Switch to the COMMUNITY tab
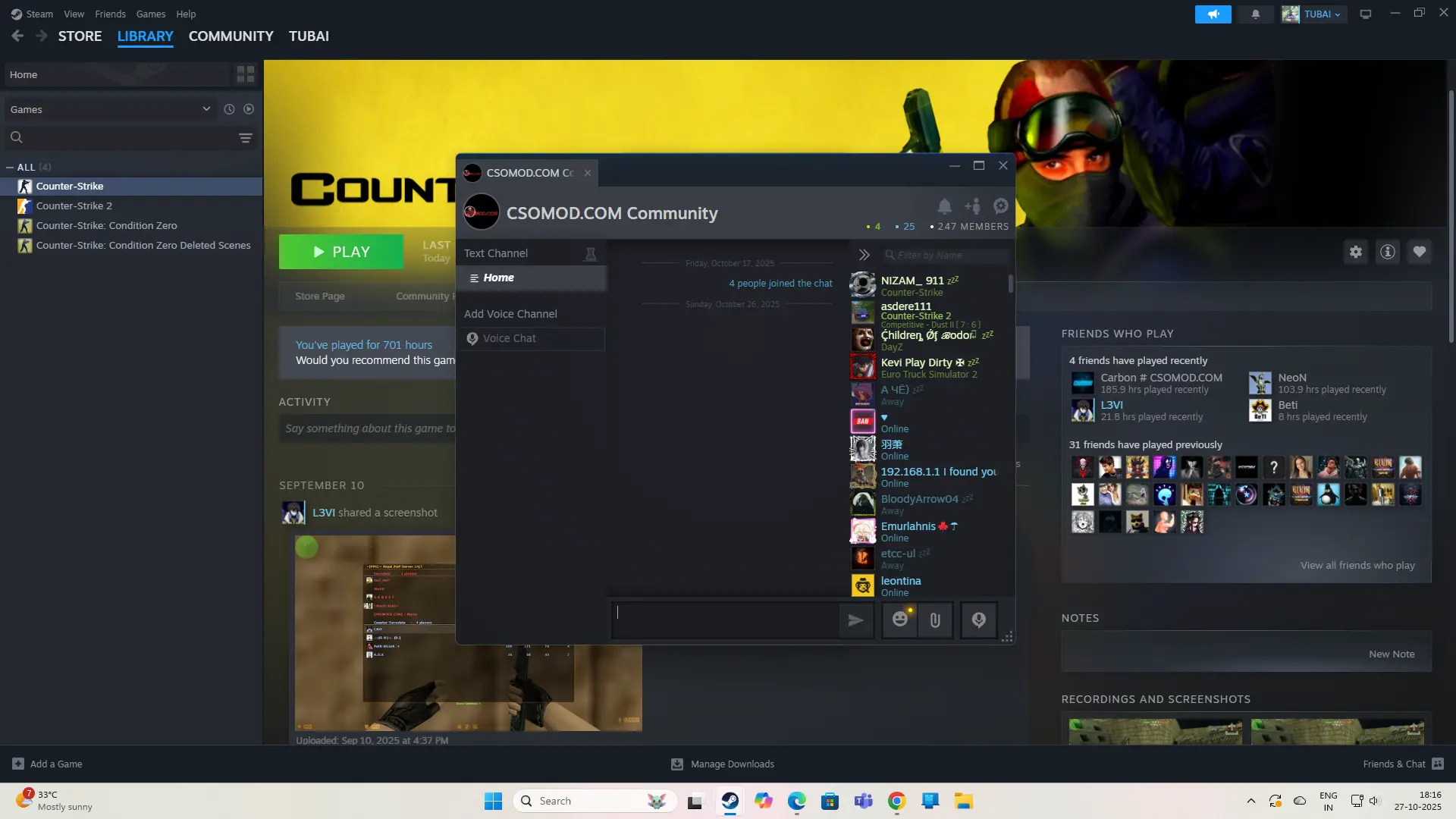Image resolution: width=1456 pixels, height=819 pixels. coord(231,36)
